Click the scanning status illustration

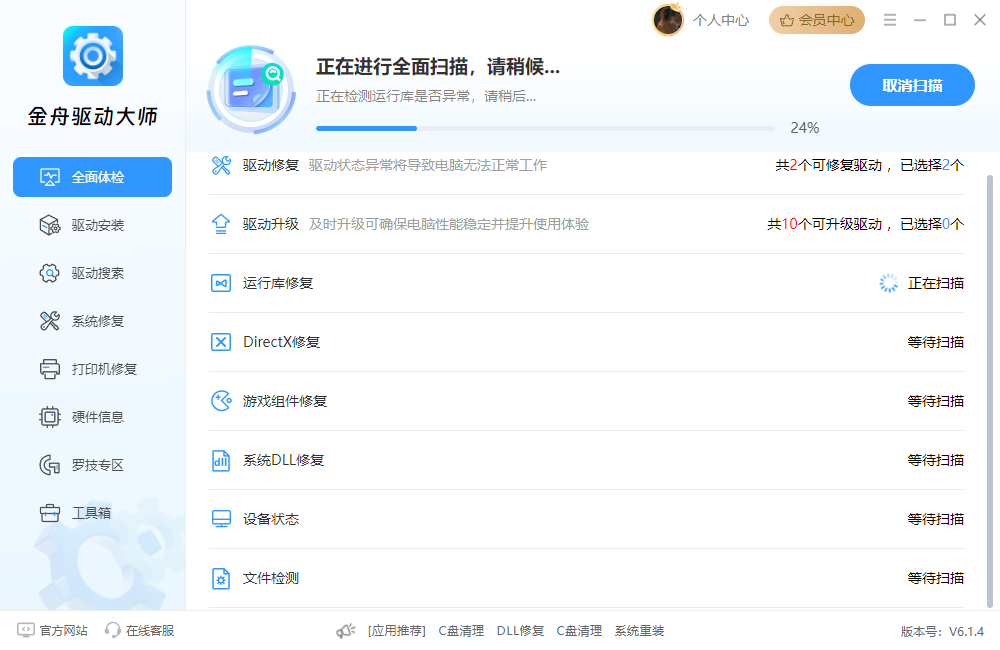(251, 90)
